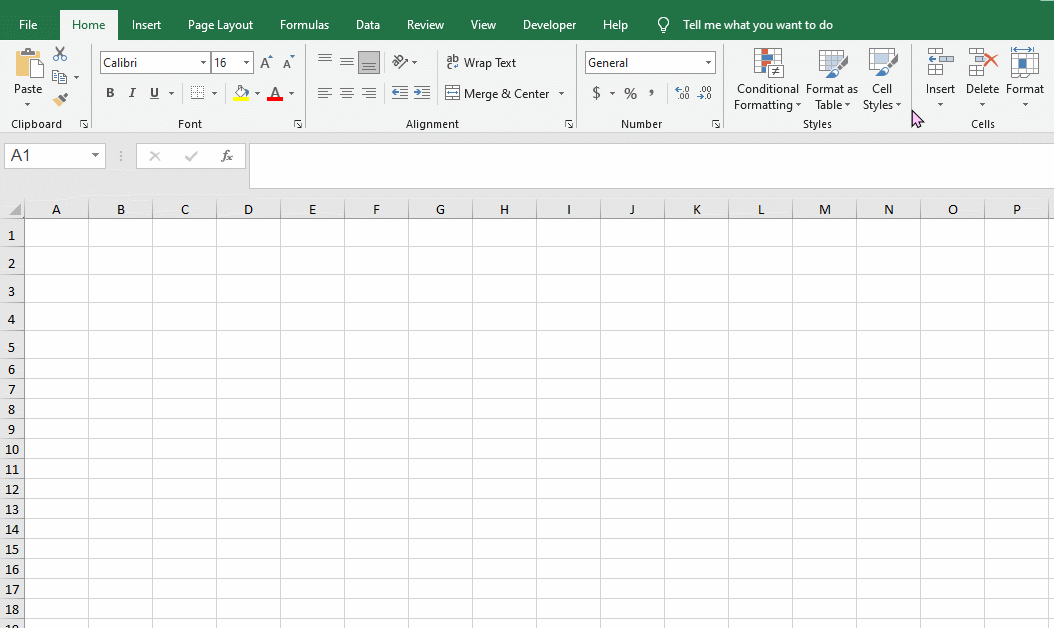Open the font name dropdown
This screenshot has width=1054, height=628.
coord(202,62)
